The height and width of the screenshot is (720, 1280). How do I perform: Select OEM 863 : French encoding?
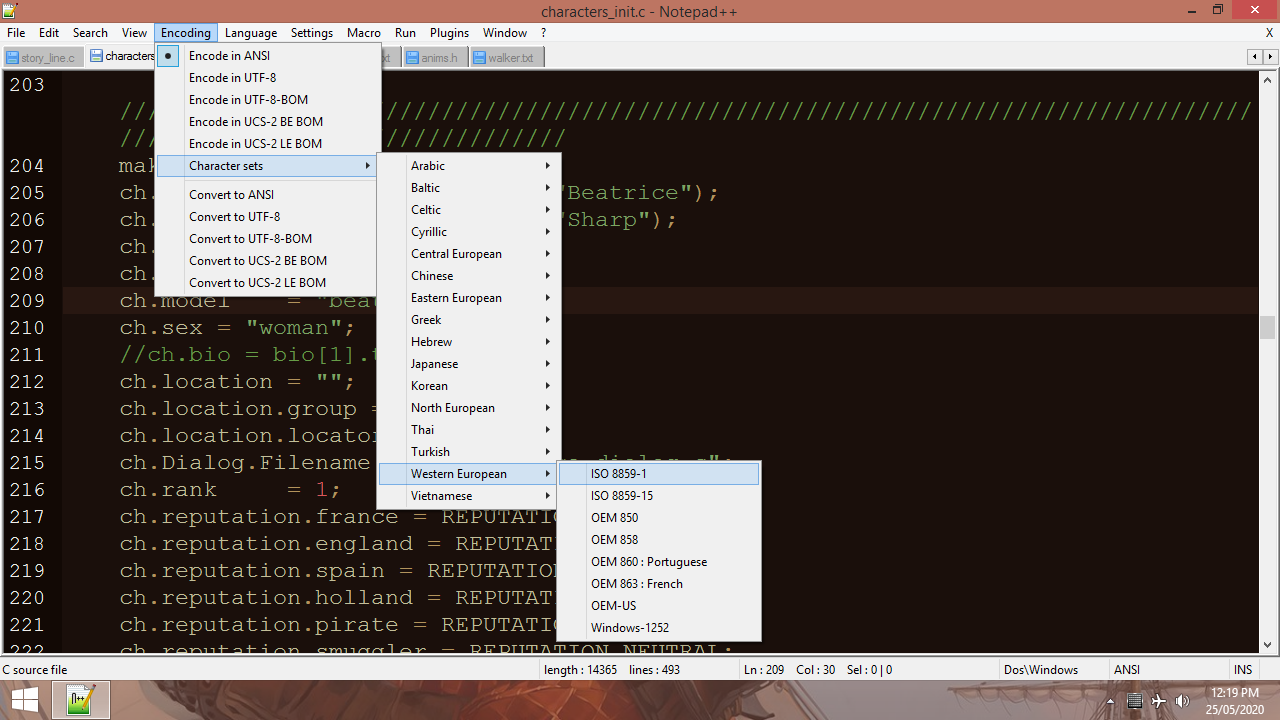[659, 584]
